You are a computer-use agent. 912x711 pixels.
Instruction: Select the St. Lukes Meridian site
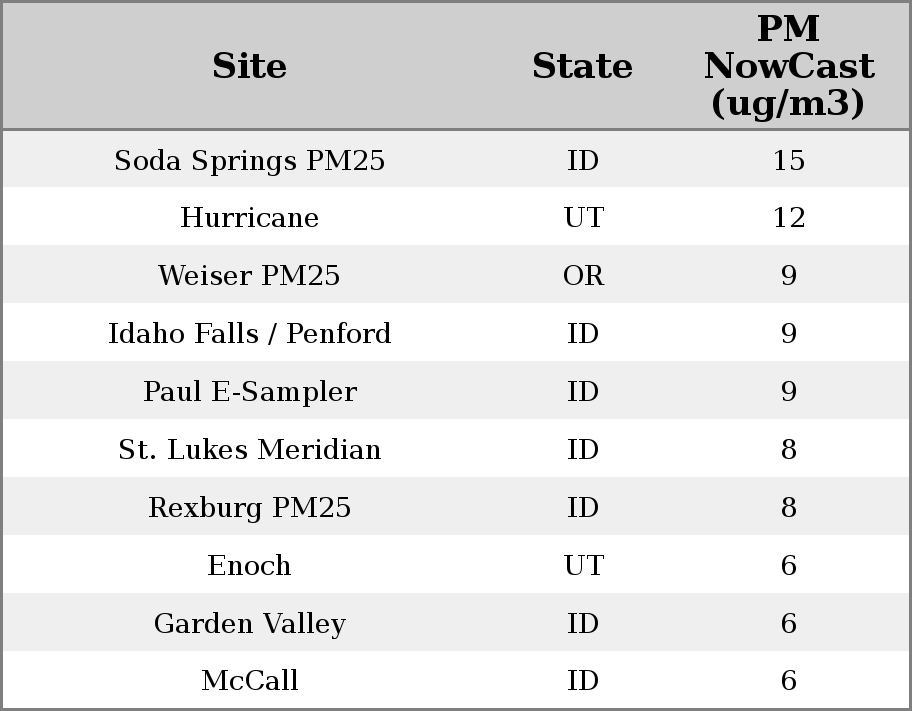click(x=250, y=450)
